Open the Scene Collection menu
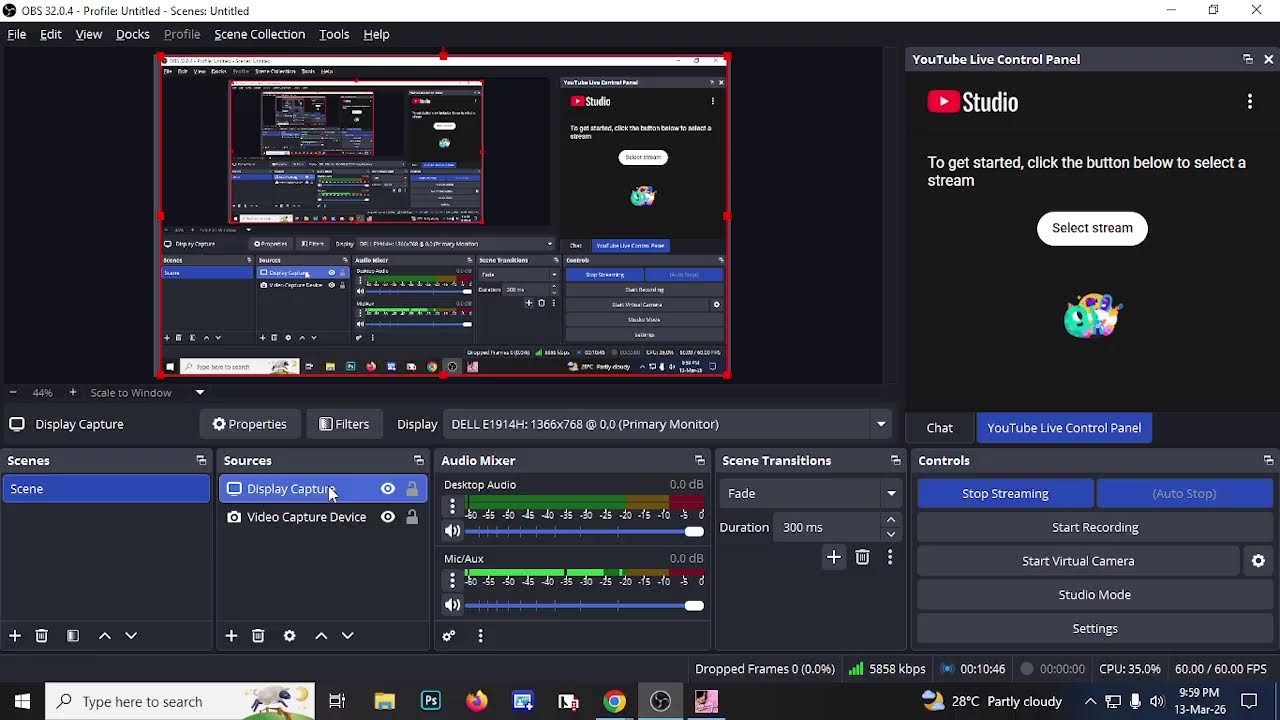Image resolution: width=1280 pixels, height=720 pixels. click(260, 34)
